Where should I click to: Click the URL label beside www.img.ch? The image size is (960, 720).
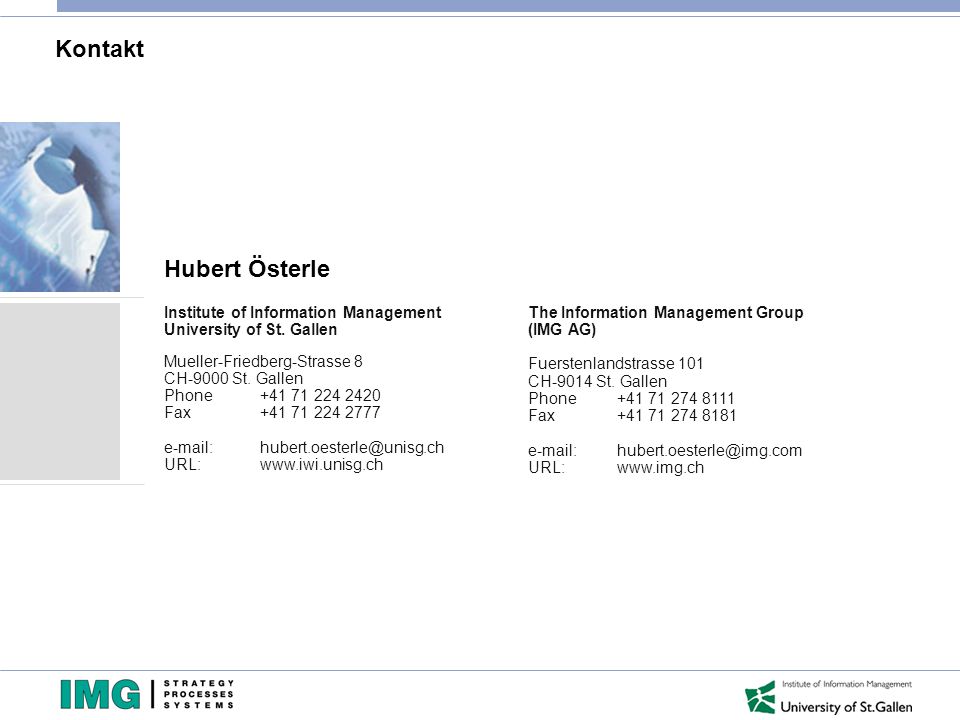point(547,468)
